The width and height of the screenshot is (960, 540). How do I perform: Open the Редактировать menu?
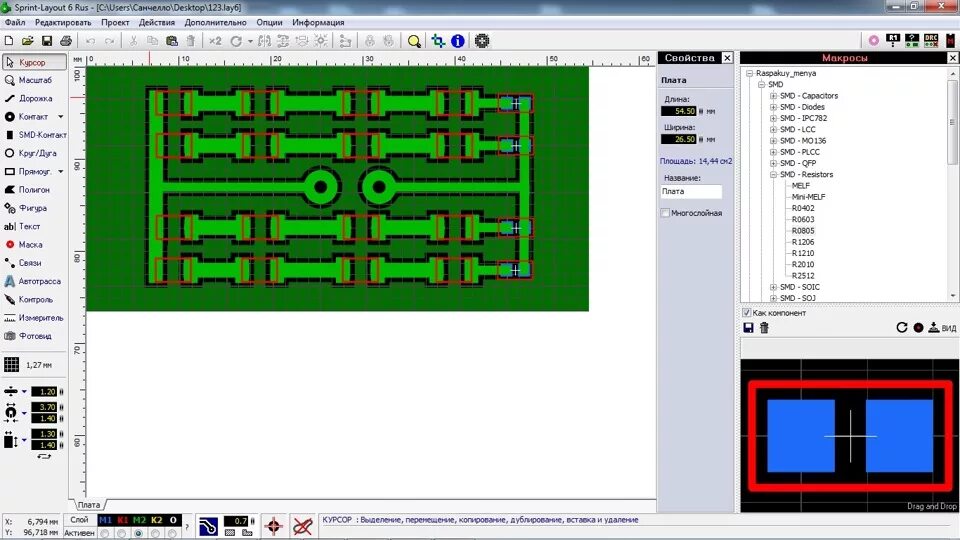[63, 23]
